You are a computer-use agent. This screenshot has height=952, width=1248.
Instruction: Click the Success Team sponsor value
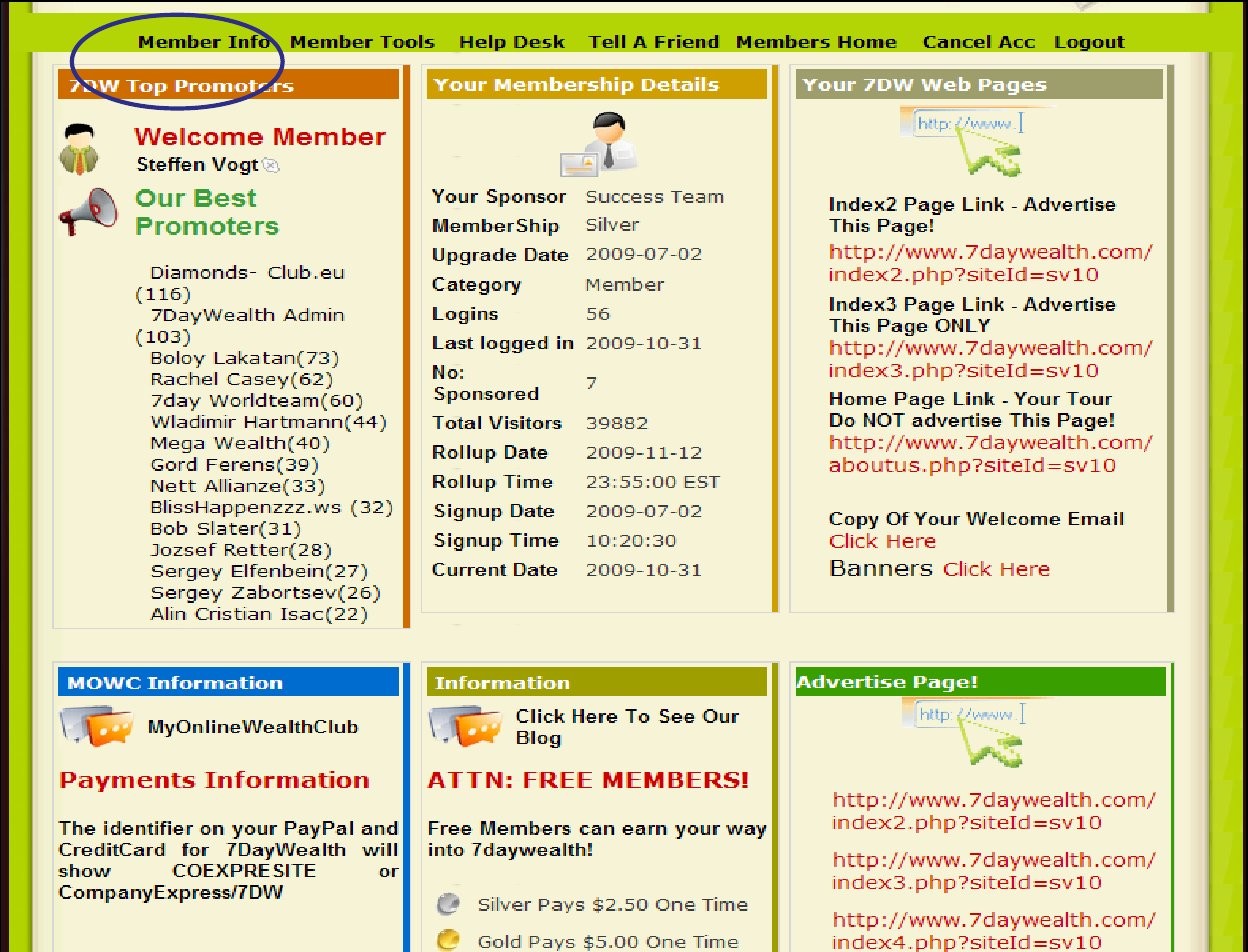coord(655,197)
